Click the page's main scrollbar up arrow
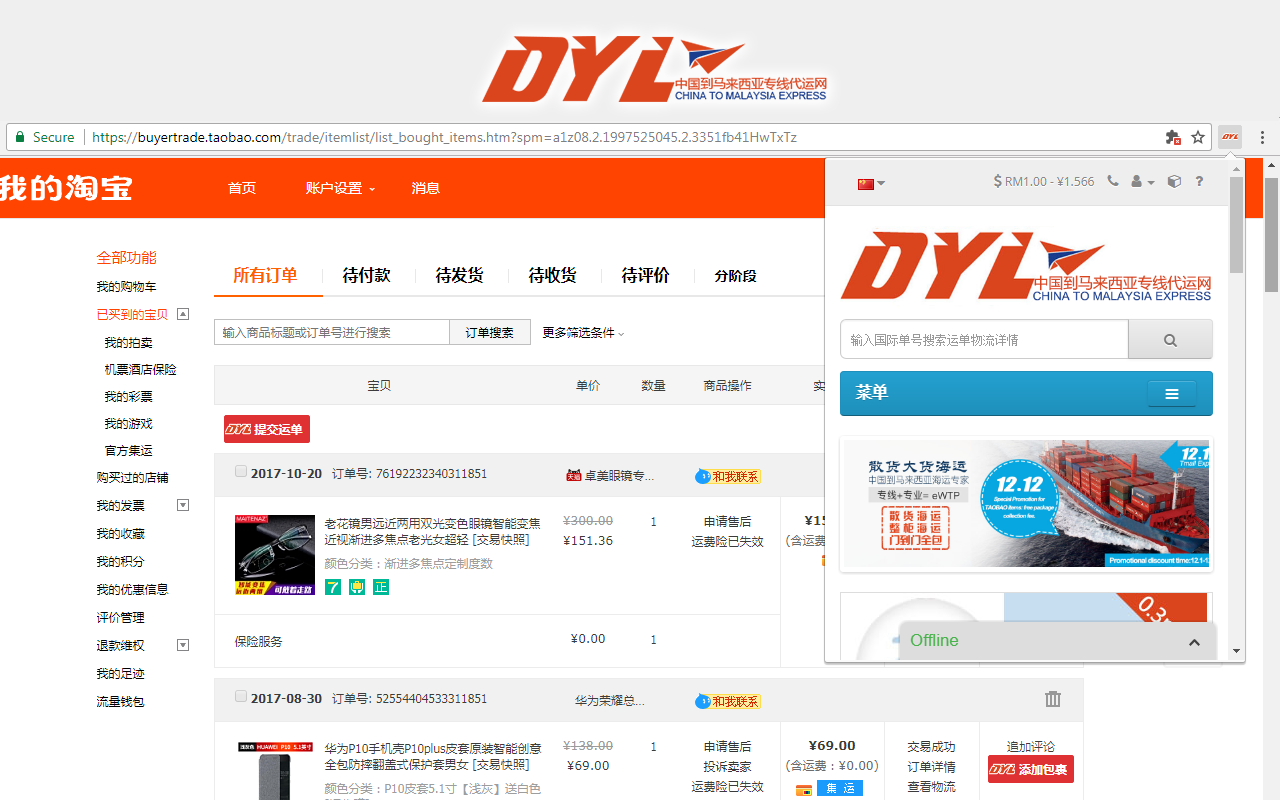The image size is (1280, 800). coord(1272,165)
